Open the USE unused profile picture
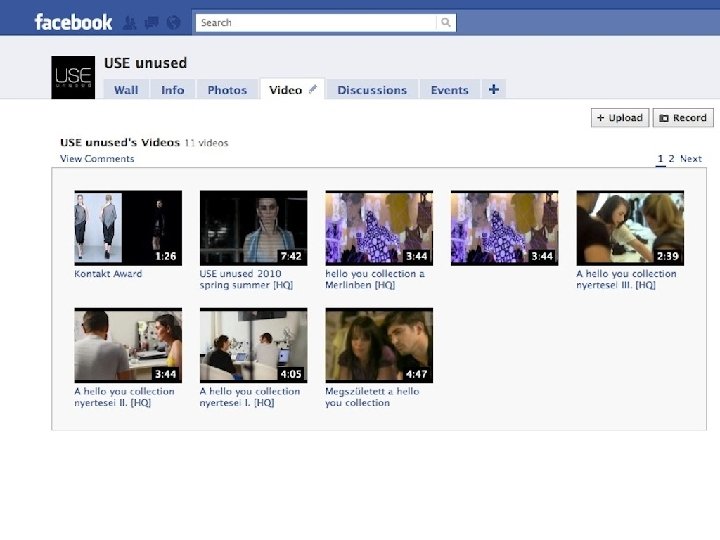Screen dimensions: 720x540 (73, 78)
